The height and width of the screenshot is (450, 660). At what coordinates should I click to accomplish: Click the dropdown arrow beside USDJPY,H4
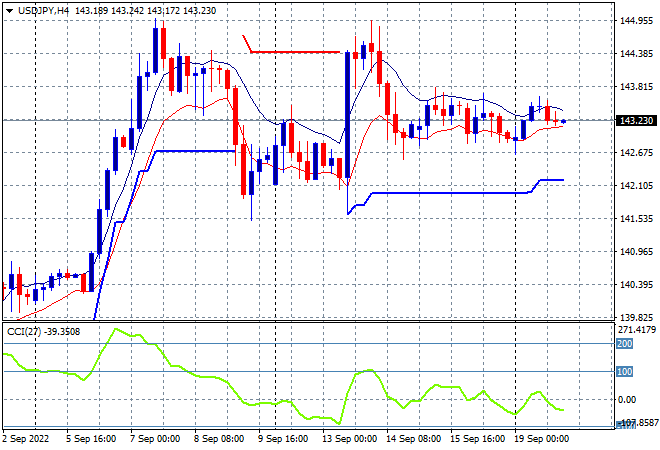pos(9,9)
